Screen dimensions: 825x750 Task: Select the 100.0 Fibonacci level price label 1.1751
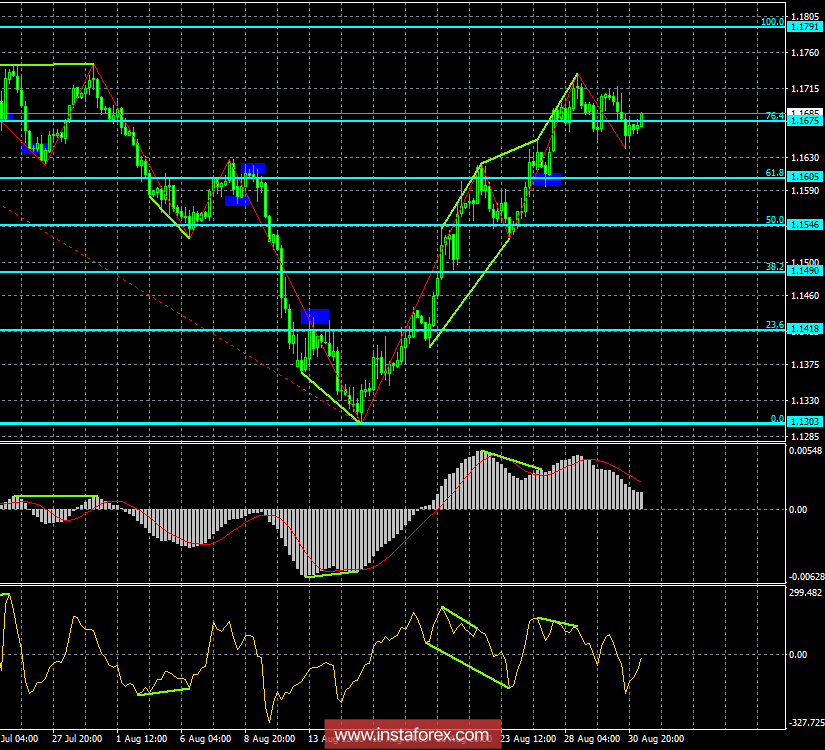tap(804, 26)
